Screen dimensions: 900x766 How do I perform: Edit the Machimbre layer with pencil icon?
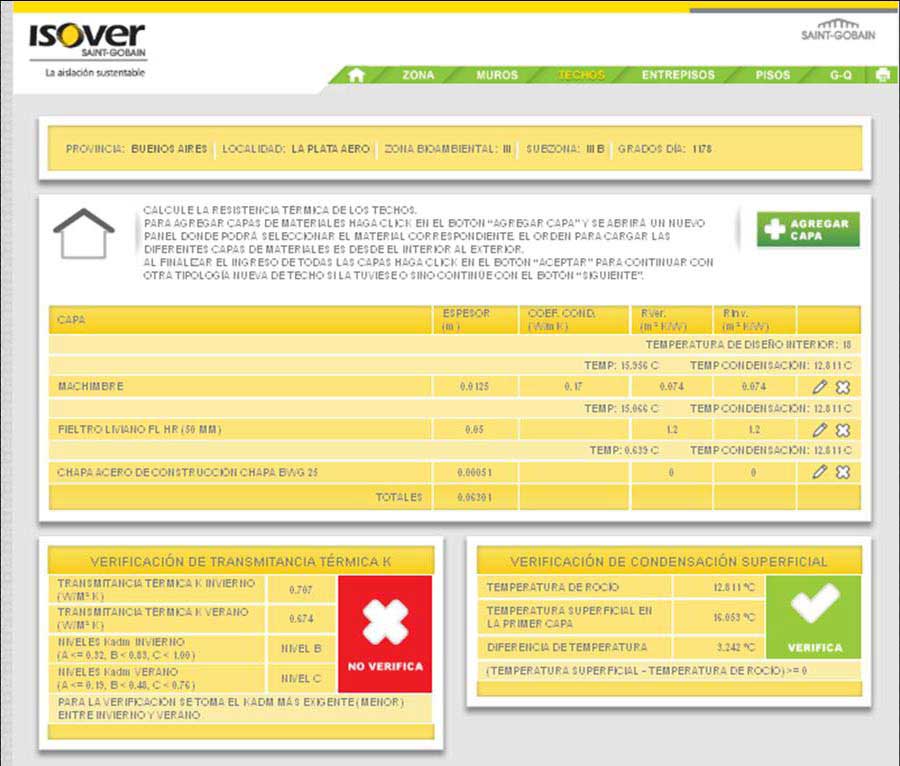pos(820,386)
